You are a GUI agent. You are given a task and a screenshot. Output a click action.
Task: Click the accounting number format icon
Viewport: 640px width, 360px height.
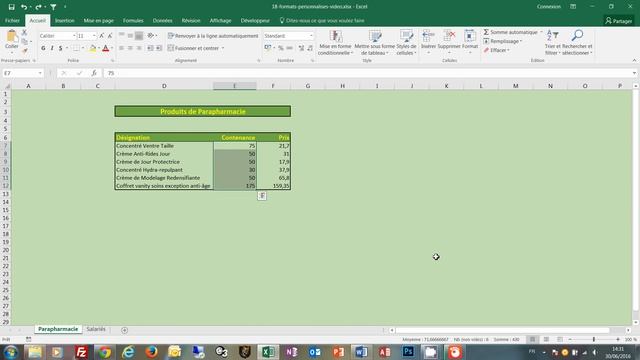(x=267, y=48)
